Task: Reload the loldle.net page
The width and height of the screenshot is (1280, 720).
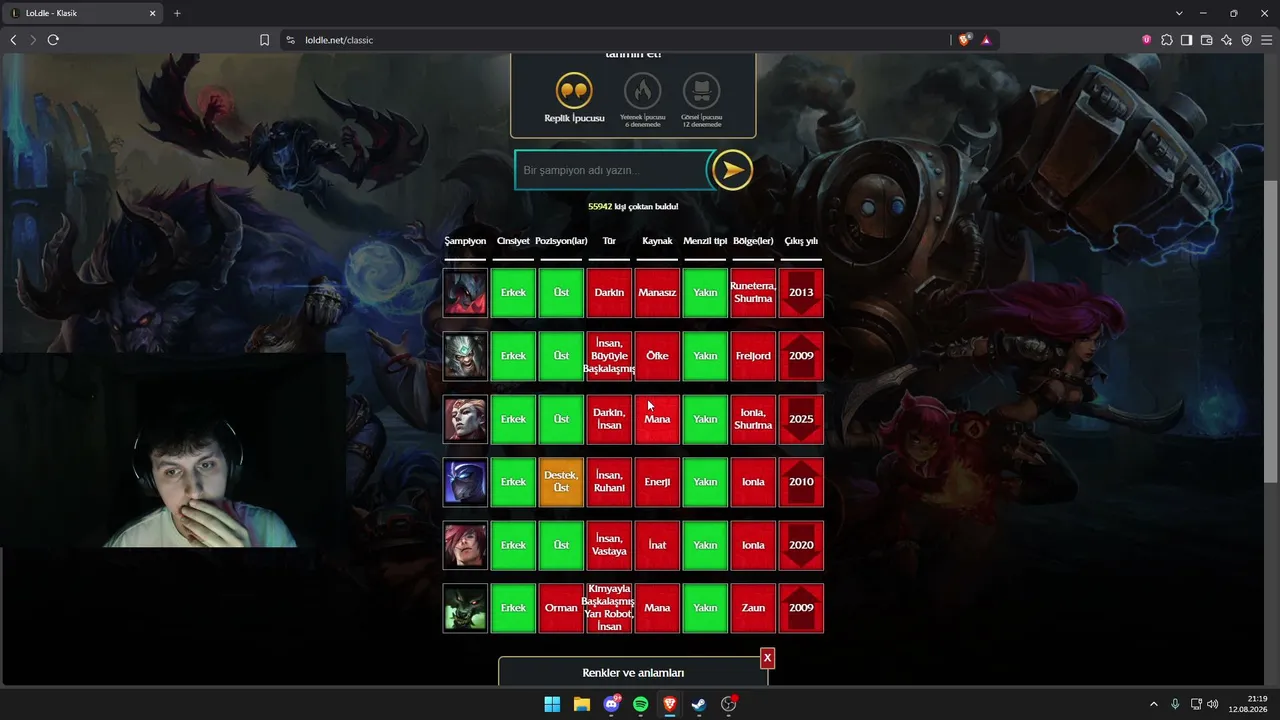Action: click(53, 40)
